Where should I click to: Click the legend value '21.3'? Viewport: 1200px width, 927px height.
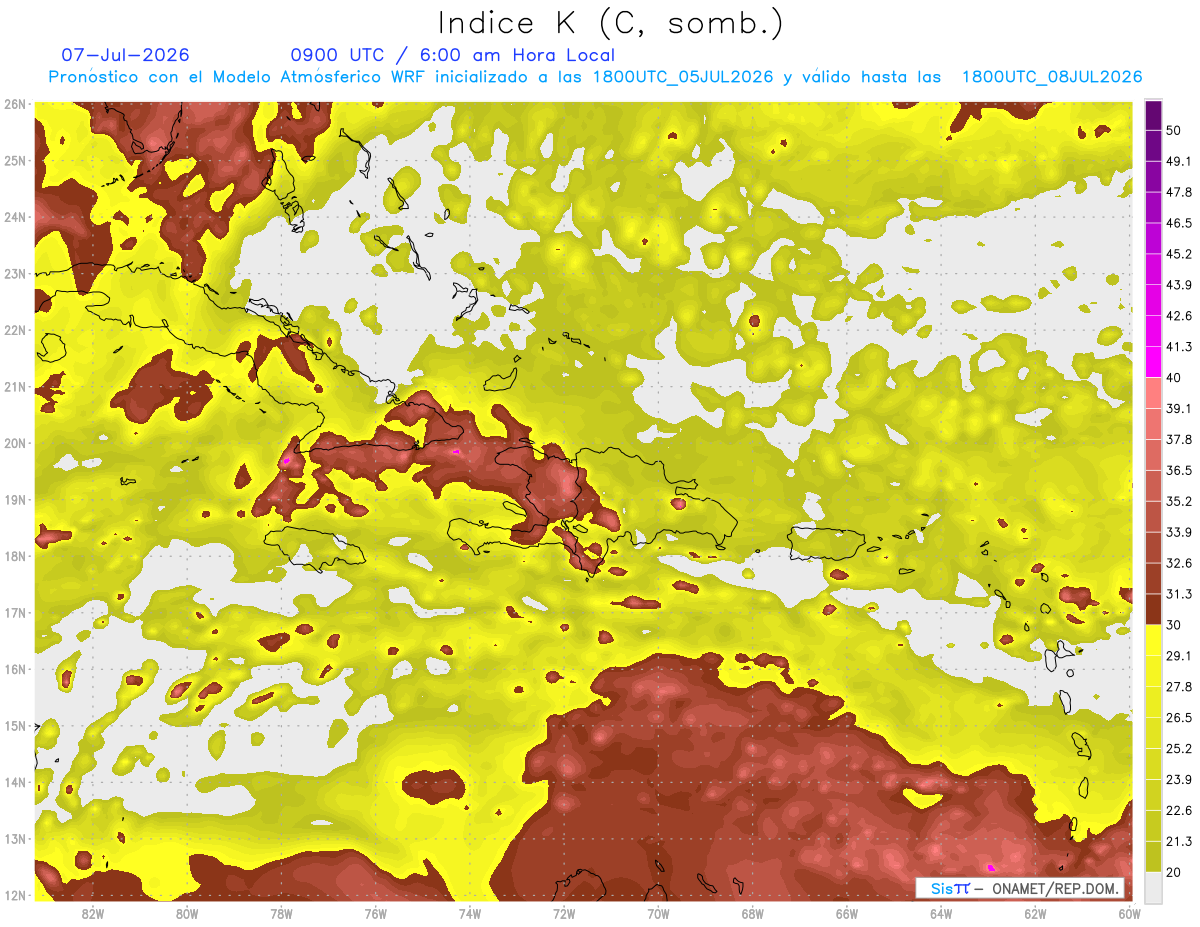click(1179, 842)
